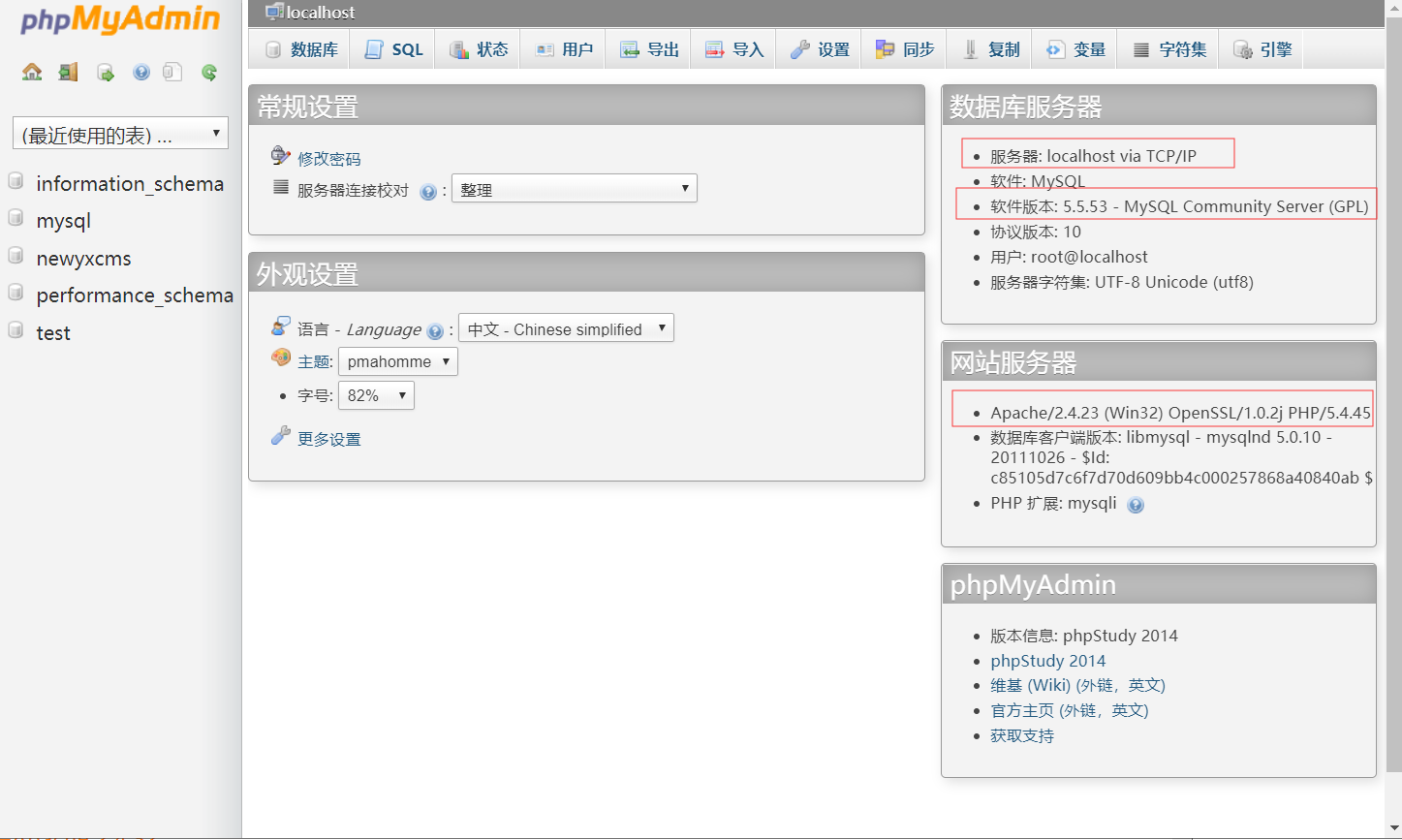This screenshot has width=1402, height=840.
Task: Follow the phpStudy 2014 link
Action: tap(1048, 661)
